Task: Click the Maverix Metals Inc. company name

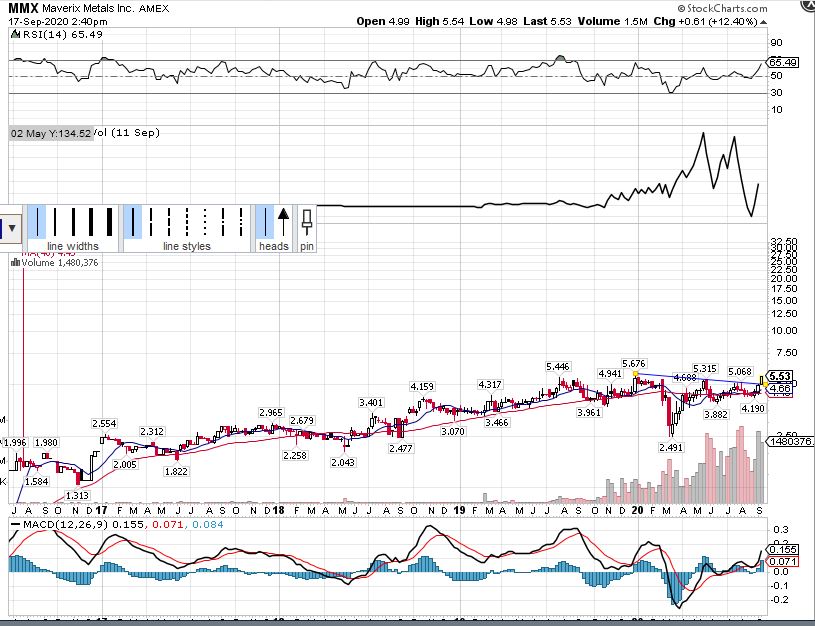Action: [x=88, y=9]
